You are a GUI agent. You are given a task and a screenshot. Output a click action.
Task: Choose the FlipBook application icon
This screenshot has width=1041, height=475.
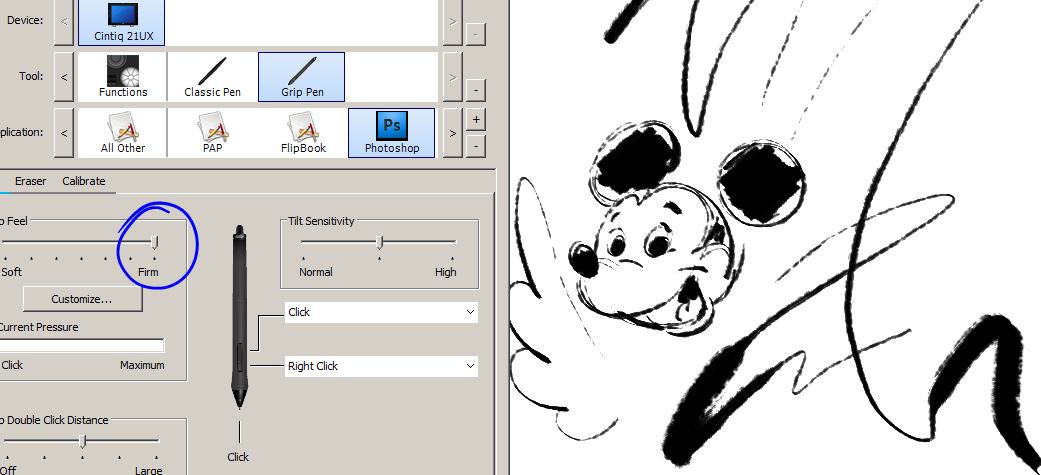pos(303,133)
